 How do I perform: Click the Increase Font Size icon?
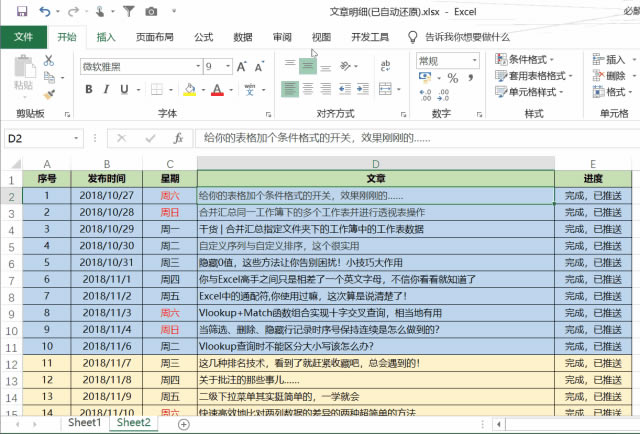[241, 66]
